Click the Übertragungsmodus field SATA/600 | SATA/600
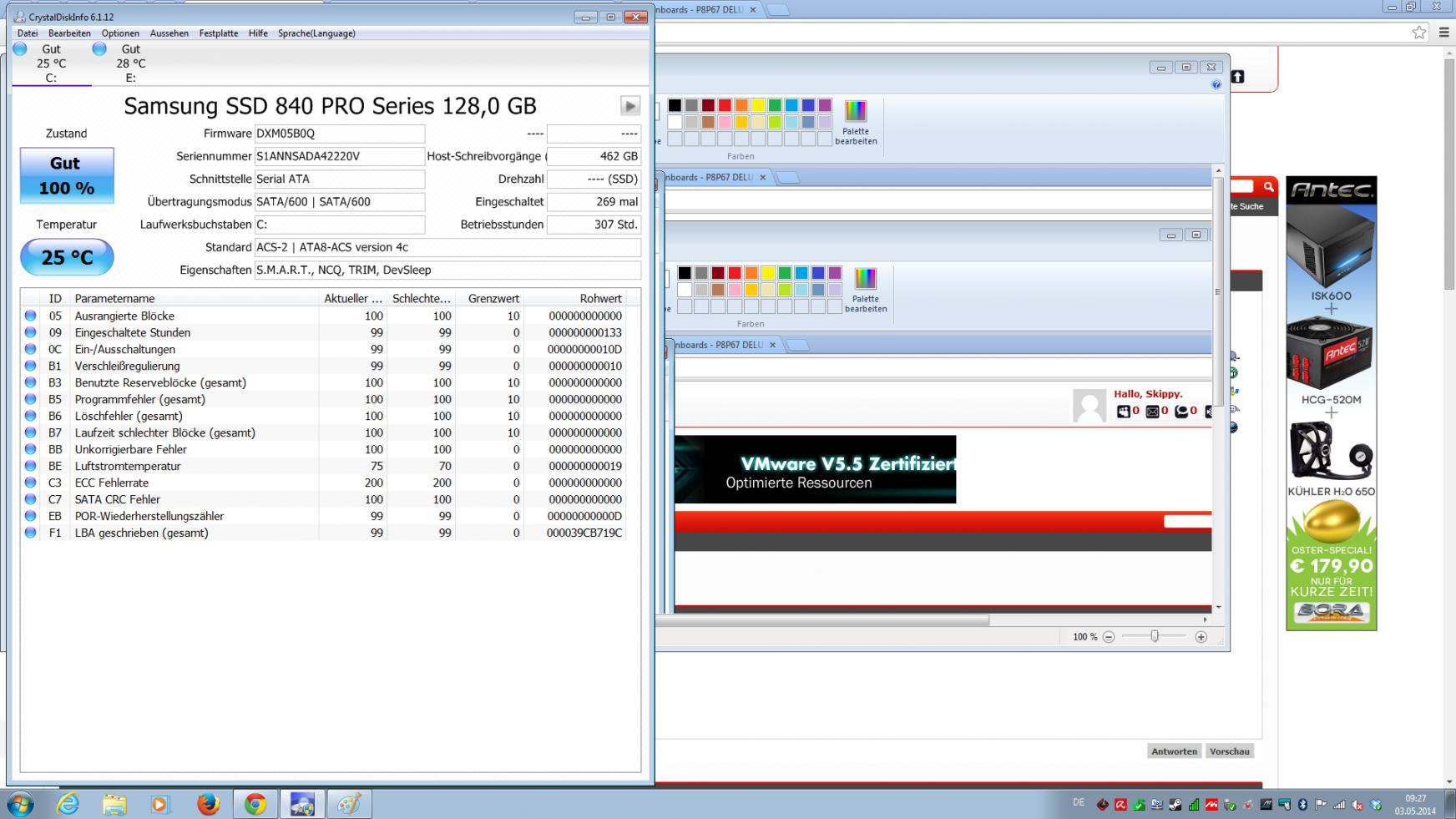The height and width of the screenshot is (819, 1456). pos(339,202)
